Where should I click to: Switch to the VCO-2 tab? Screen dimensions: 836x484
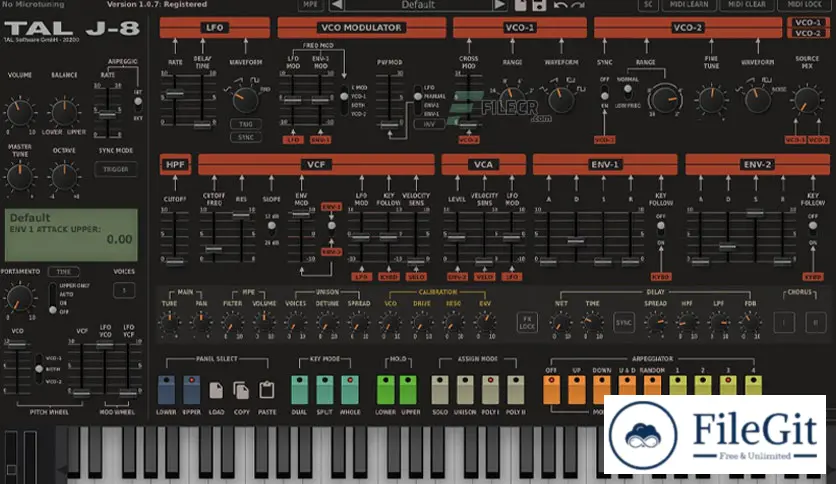tap(808, 33)
